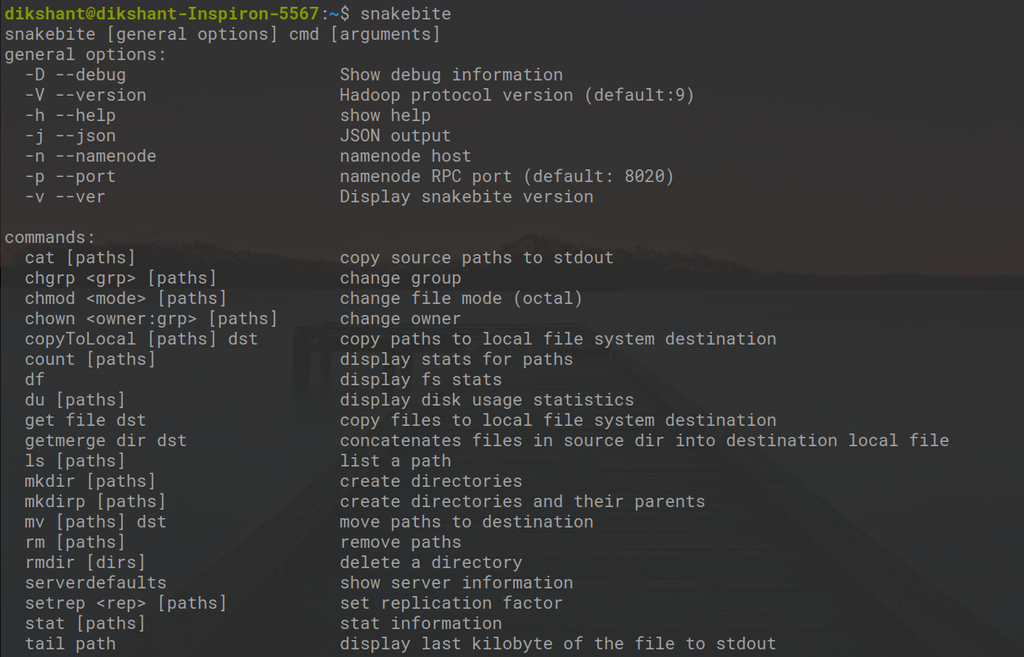This screenshot has height=657, width=1024.
Task: Click the 'cat [paths]' command entry
Action: click(80, 258)
